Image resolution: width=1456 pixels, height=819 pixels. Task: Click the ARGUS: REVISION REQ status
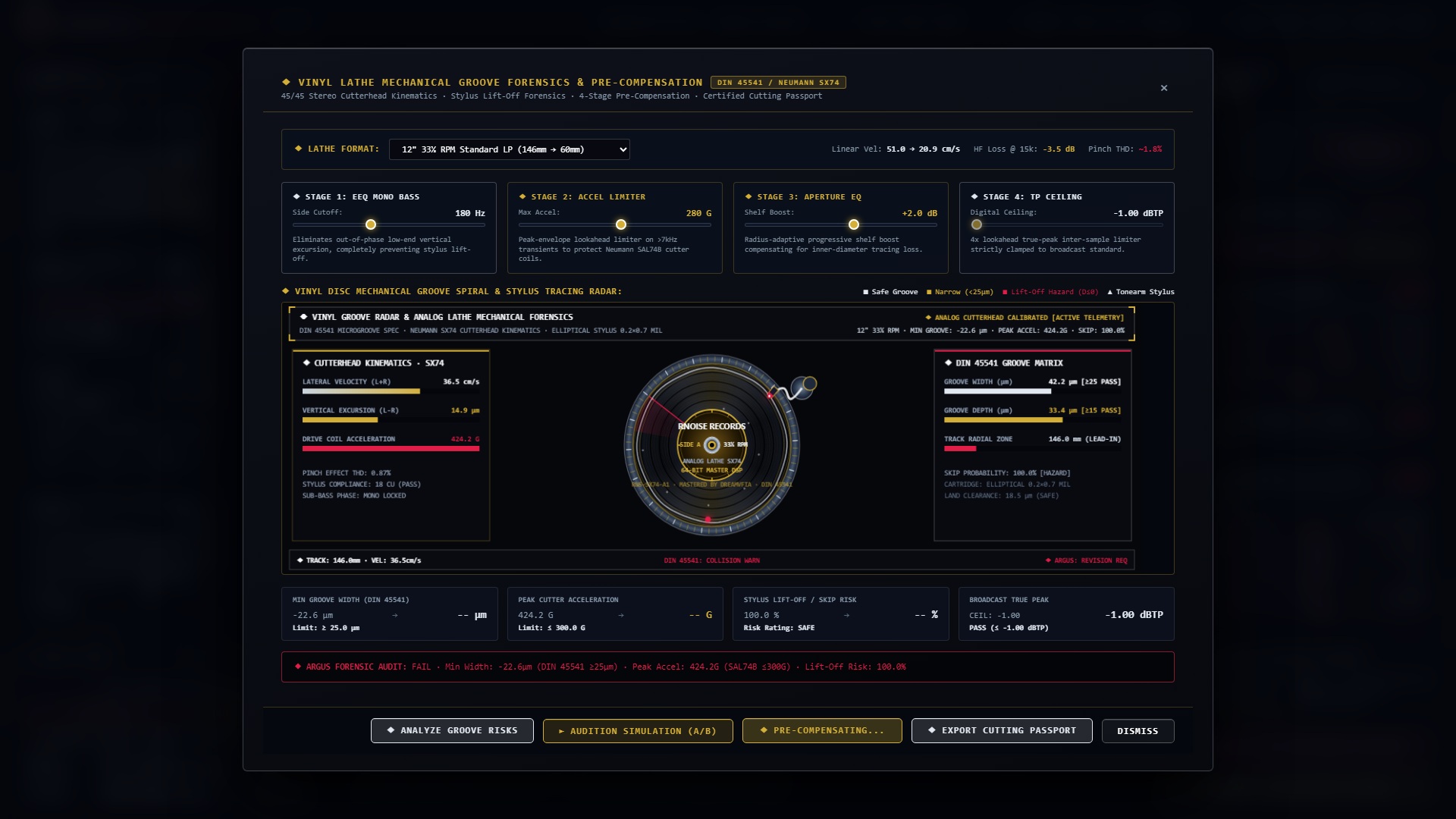(1086, 560)
